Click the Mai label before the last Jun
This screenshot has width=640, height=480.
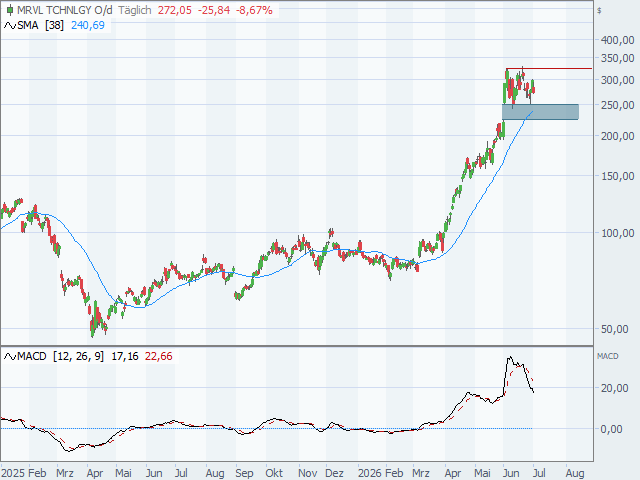tap(482, 473)
